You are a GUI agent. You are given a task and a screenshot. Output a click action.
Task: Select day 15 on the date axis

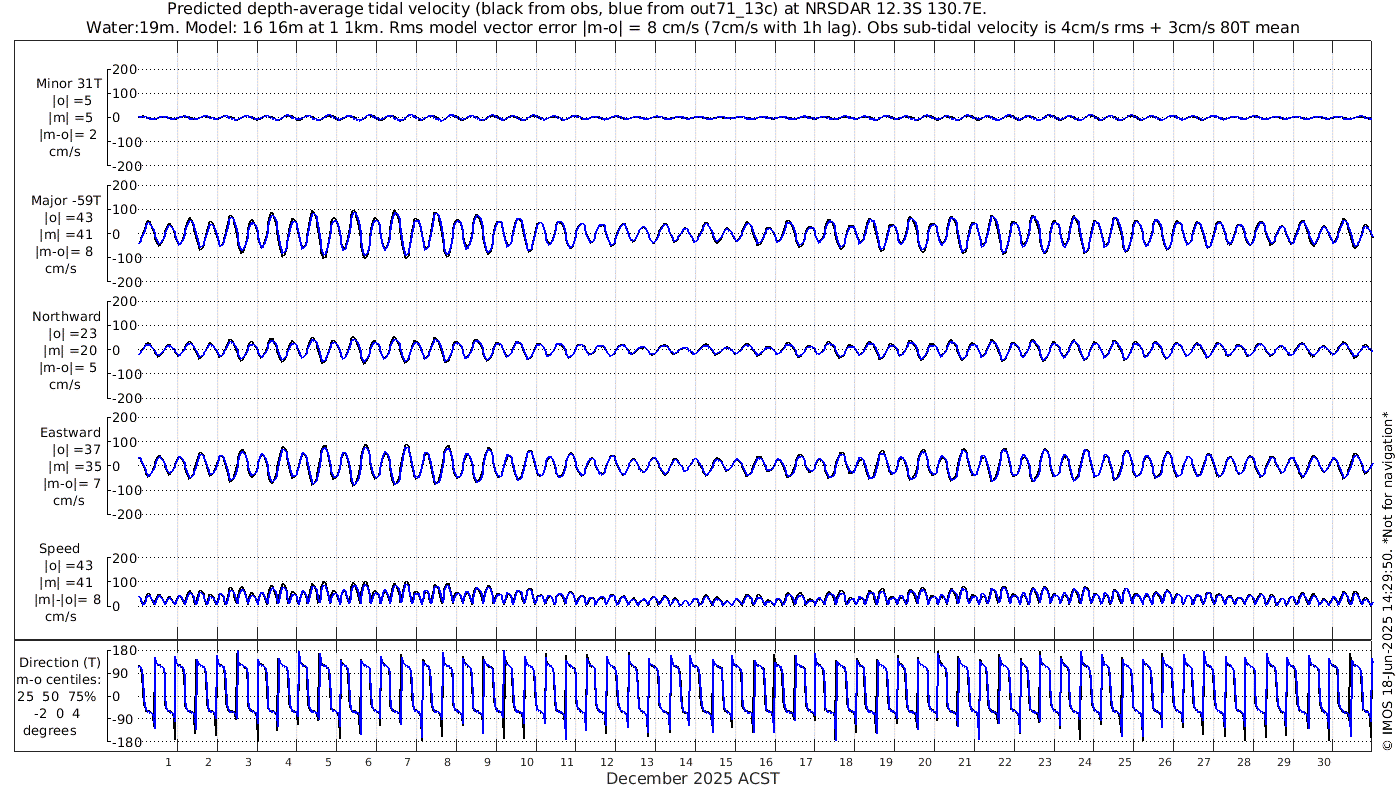[x=733, y=762]
